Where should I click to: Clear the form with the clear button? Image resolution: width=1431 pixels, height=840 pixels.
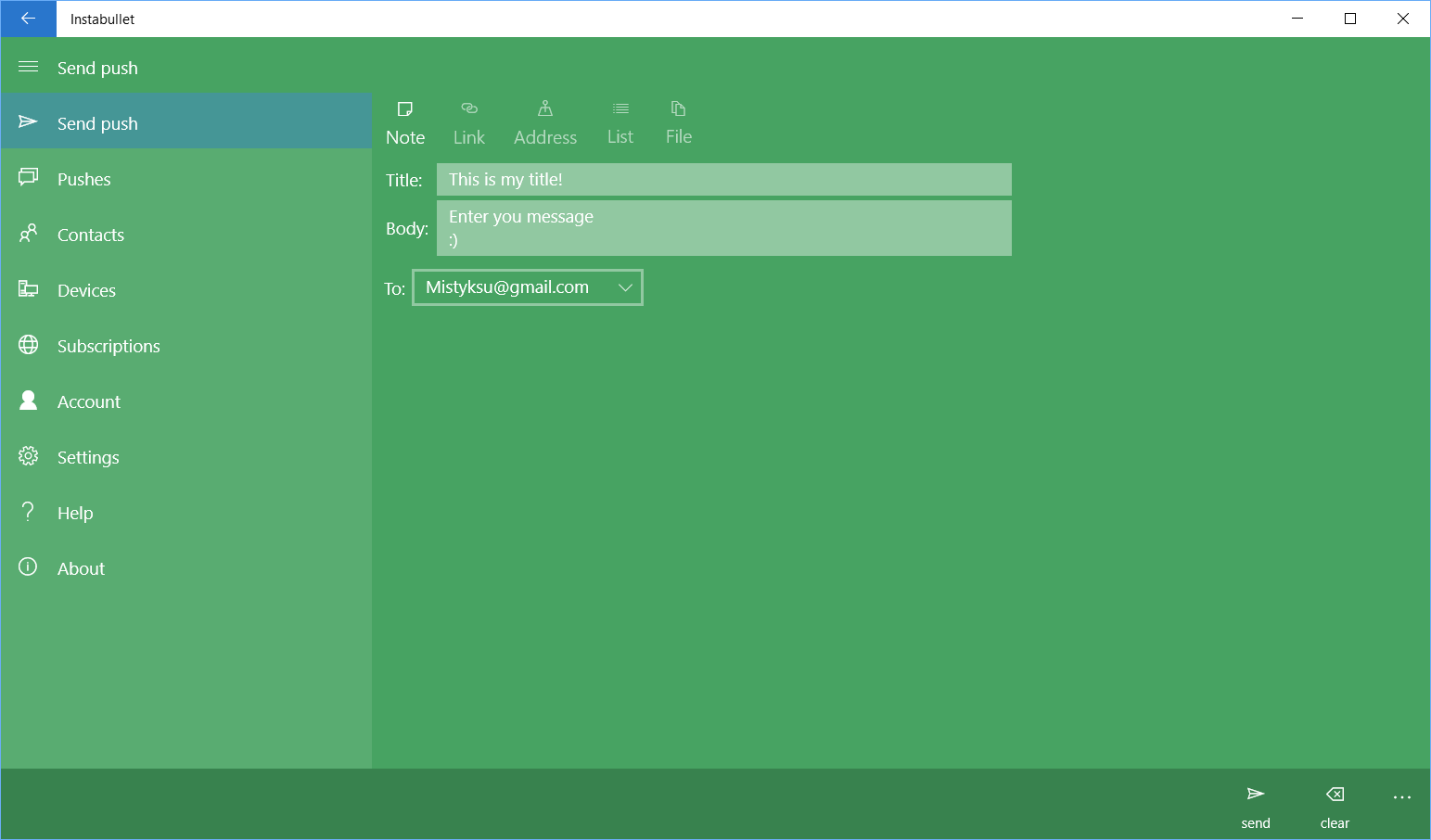1334,805
